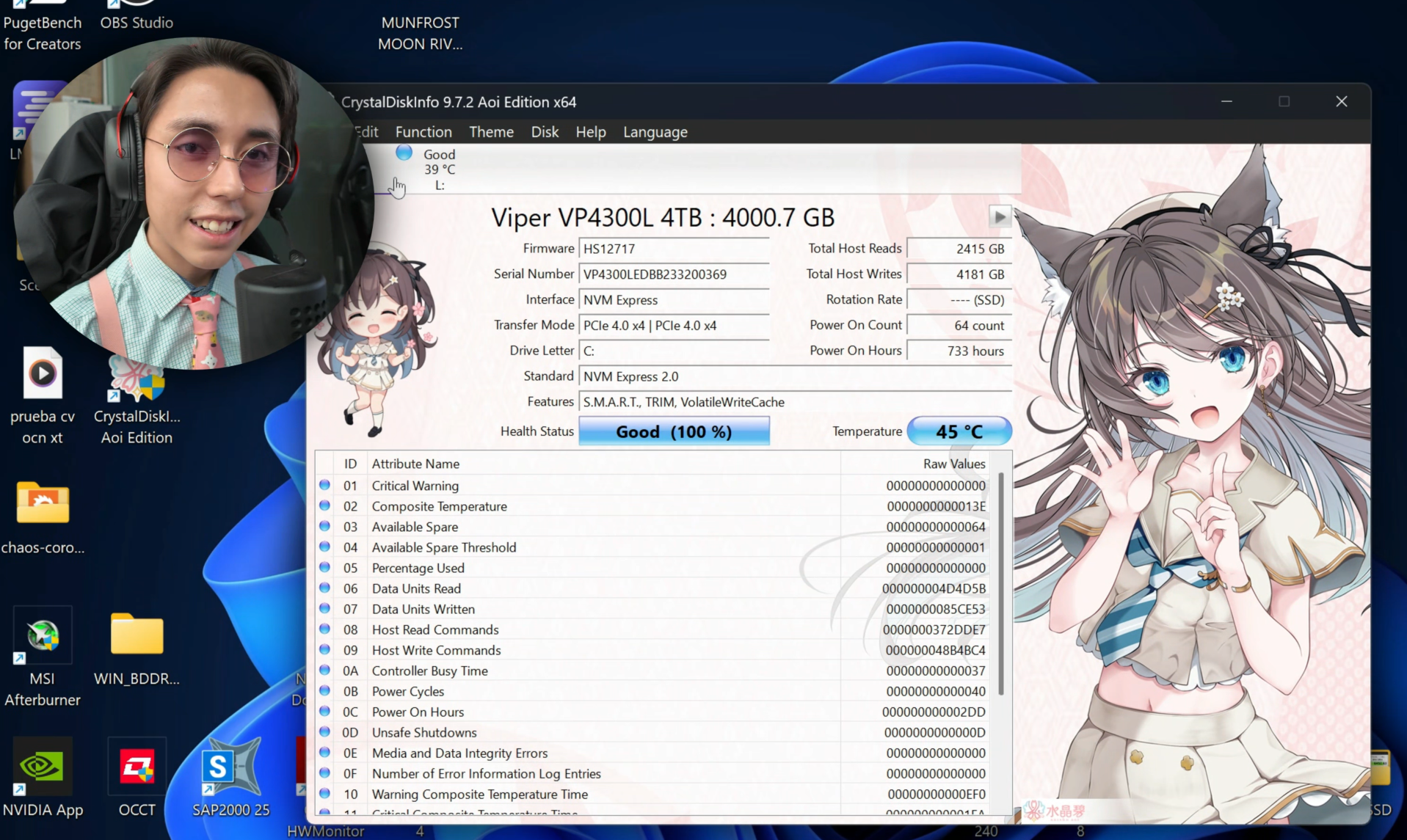Click the attribute list vertical scrollbar
Viewport: 1407px width, 840px height.
click(1000, 587)
